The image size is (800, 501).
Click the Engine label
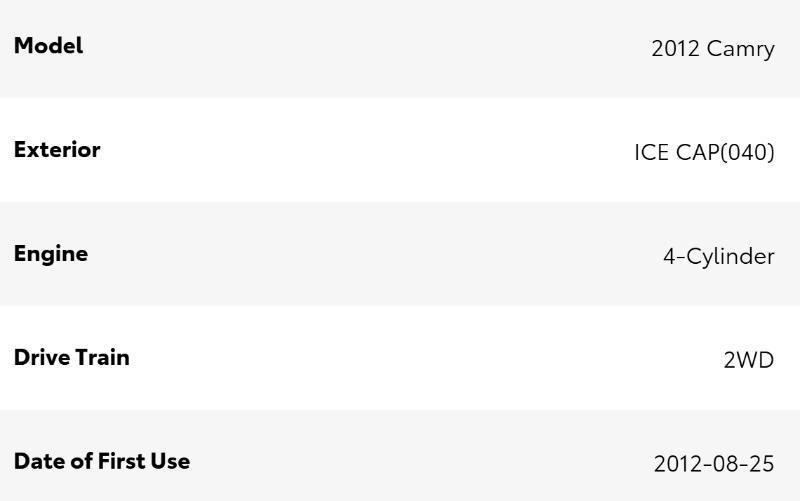(51, 254)
